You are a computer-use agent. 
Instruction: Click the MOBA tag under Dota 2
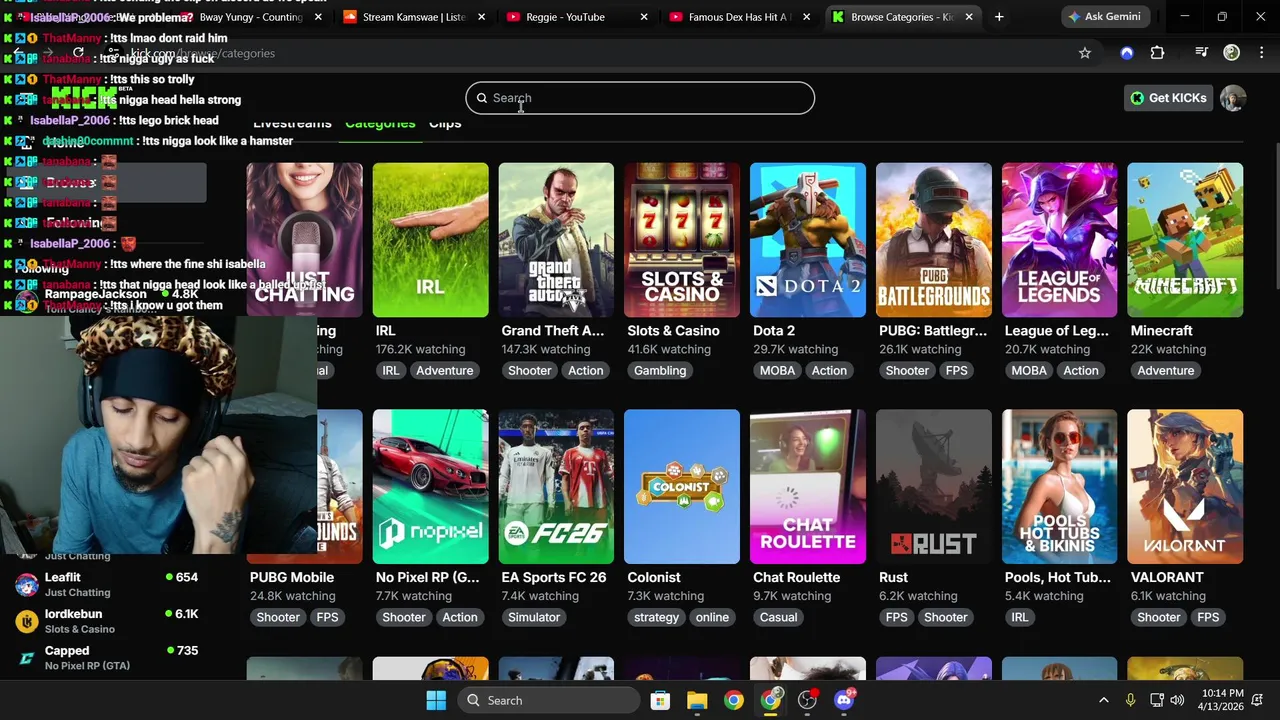(x=777, y=370)
